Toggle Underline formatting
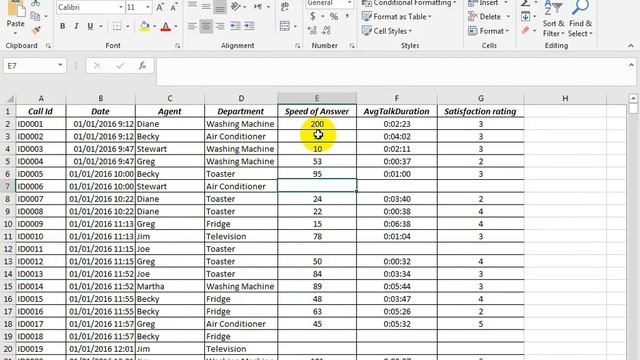 point(90,27)
